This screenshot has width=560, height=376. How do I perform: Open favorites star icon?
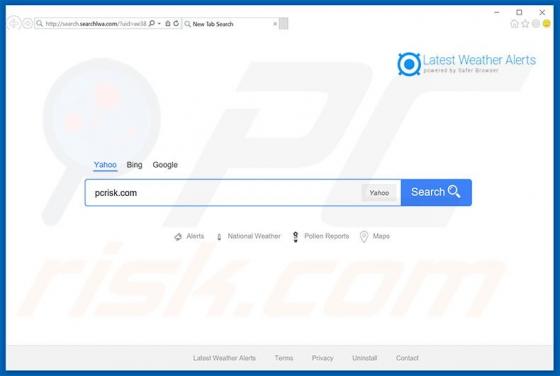(x=525, y=24)
